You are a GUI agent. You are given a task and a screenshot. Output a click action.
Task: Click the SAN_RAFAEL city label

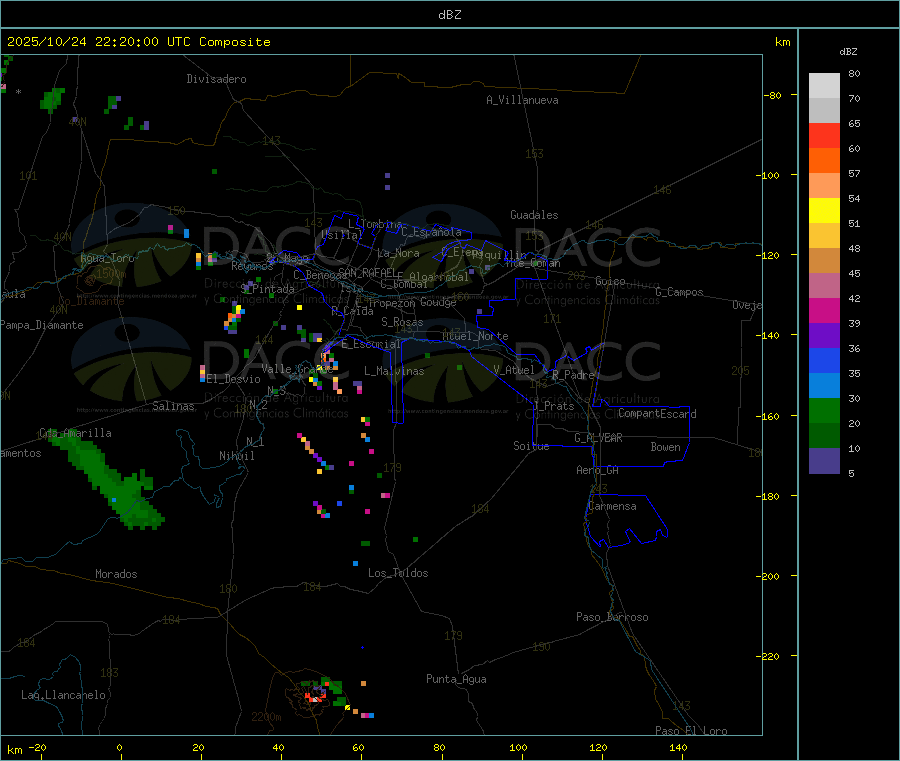coord(366,272)
